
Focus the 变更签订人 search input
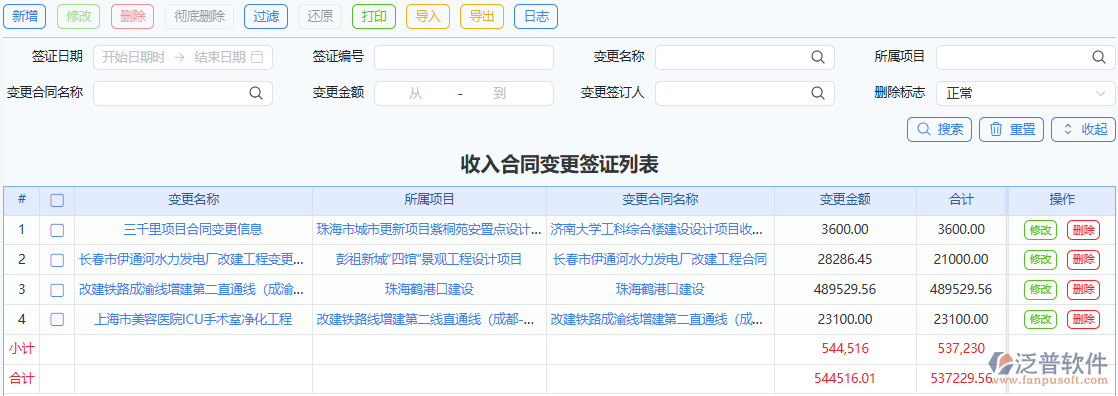click(744, 93)
